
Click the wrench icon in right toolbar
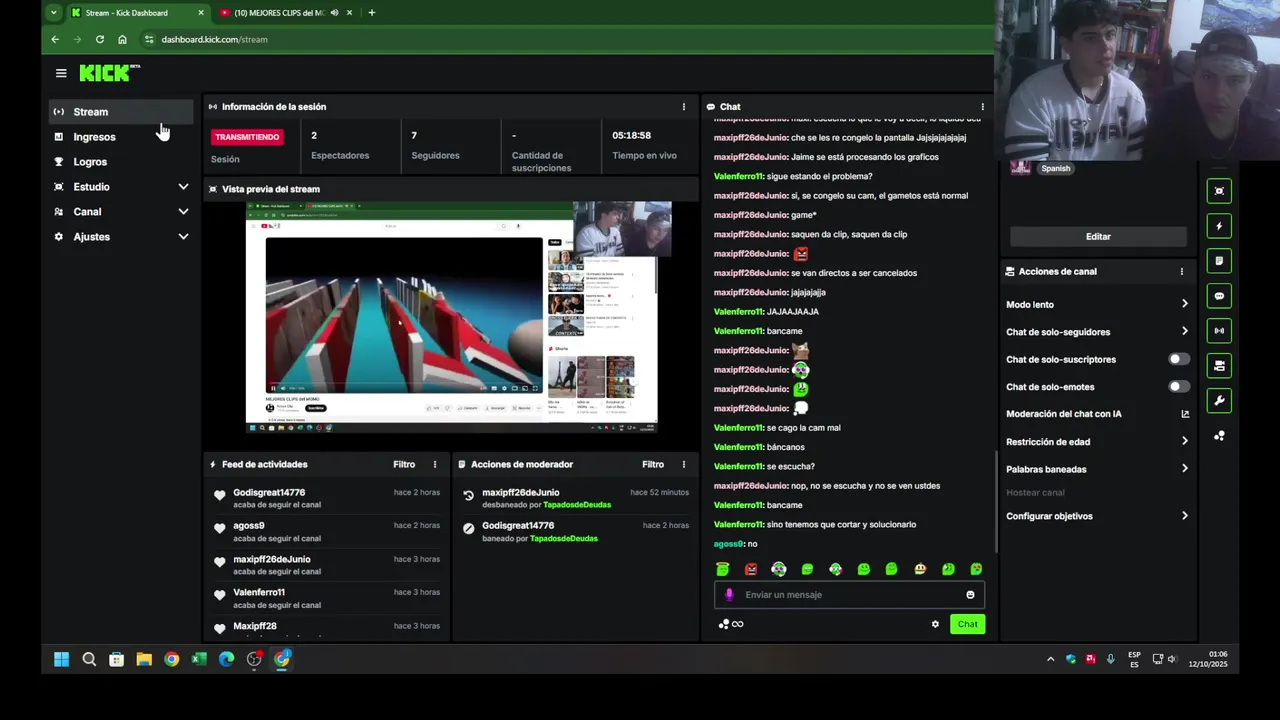coord(1219,401)
